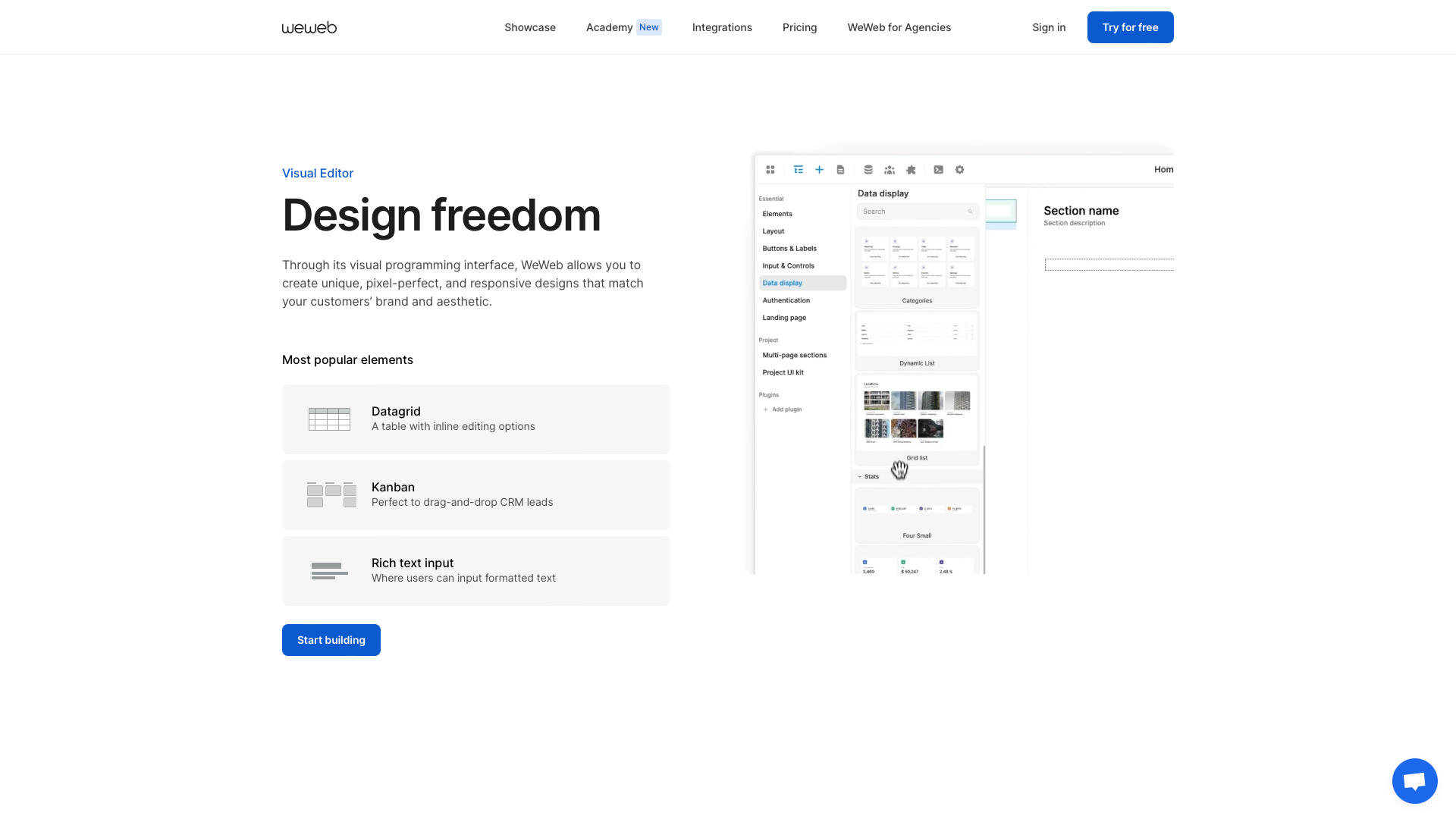
Task: Click the layout tree icon in editor toolbar
Action: point(799,170)
